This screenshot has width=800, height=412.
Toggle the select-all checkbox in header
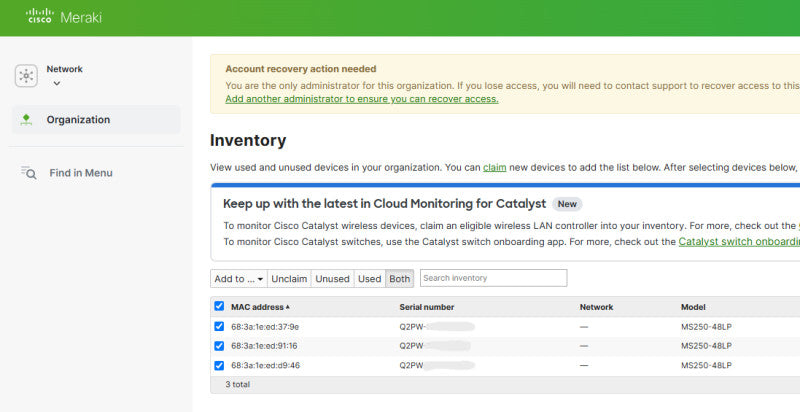pos(219,306)
